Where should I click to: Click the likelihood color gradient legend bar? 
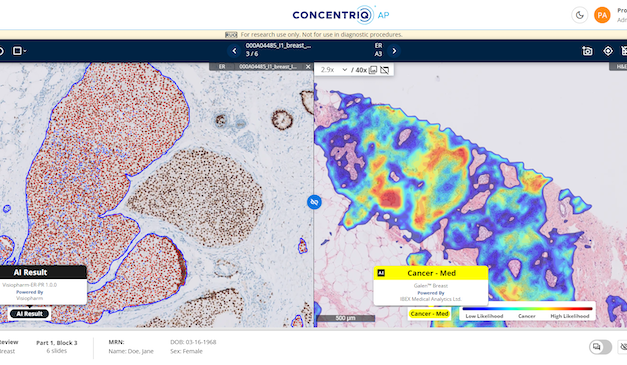[527, 309]
